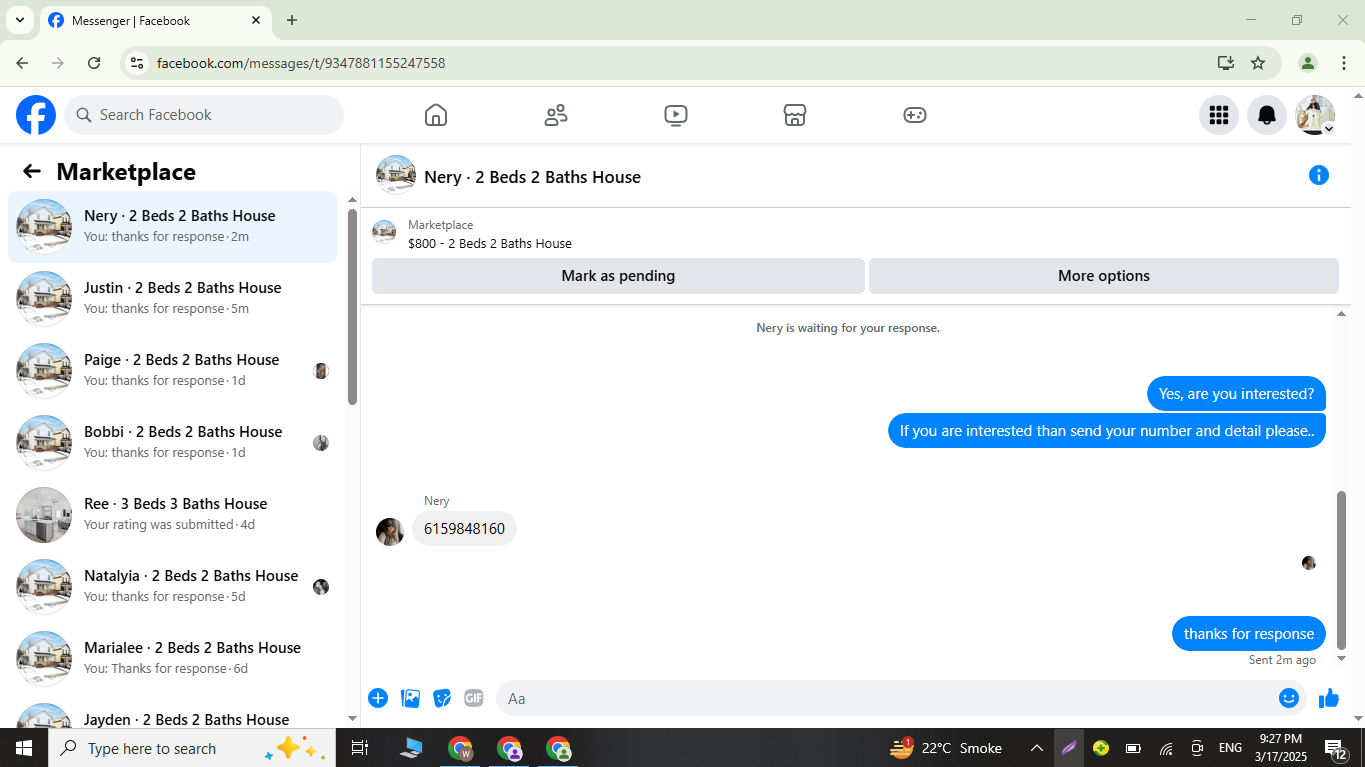Attach a photo using the image icon
The width and height of the screenshot is (1365, 767).
click(x=410, y=698)
